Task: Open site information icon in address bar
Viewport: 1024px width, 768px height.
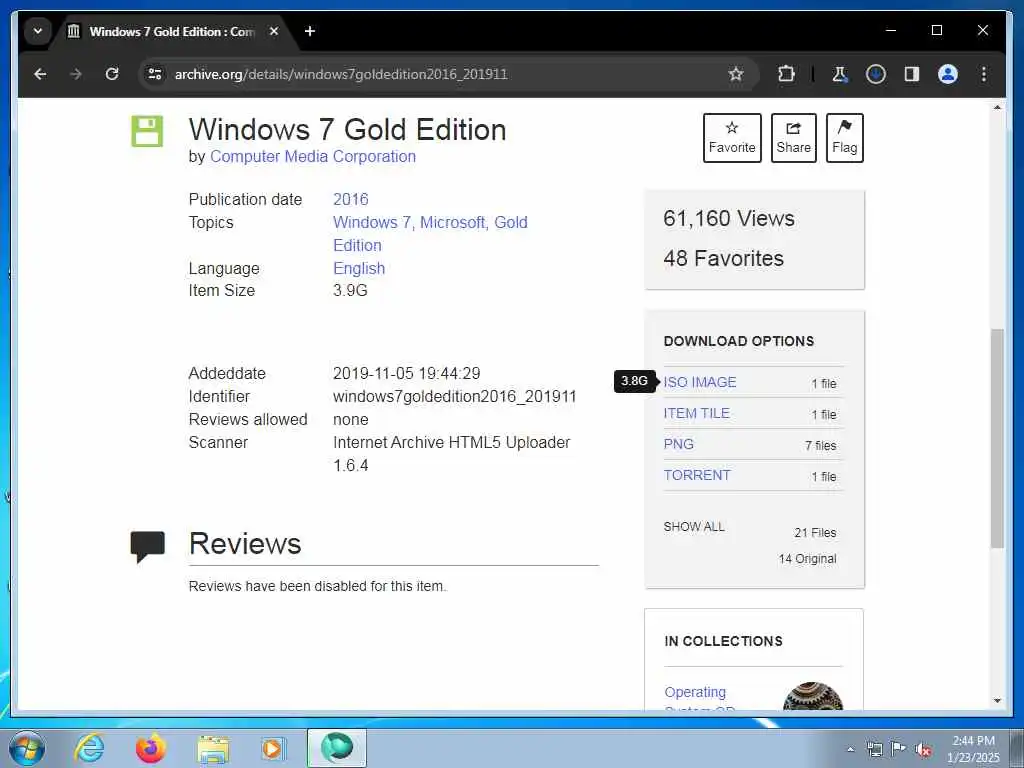Action: click(155, 74)
